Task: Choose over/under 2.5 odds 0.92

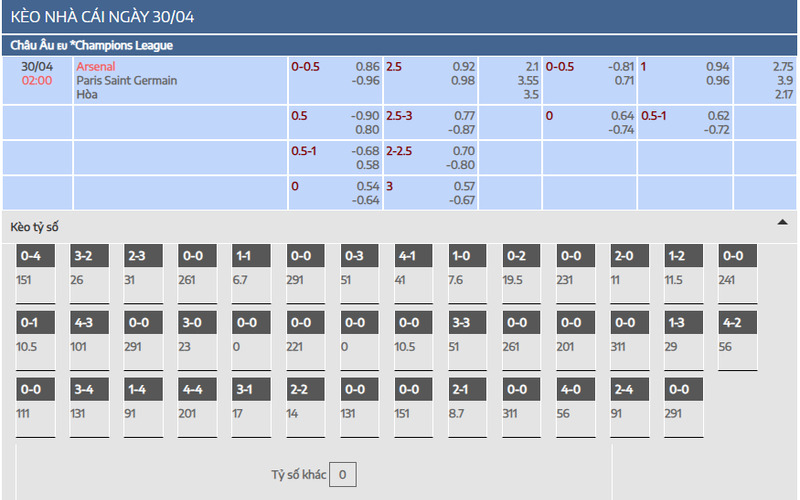Action: click(x=463, y=66)
